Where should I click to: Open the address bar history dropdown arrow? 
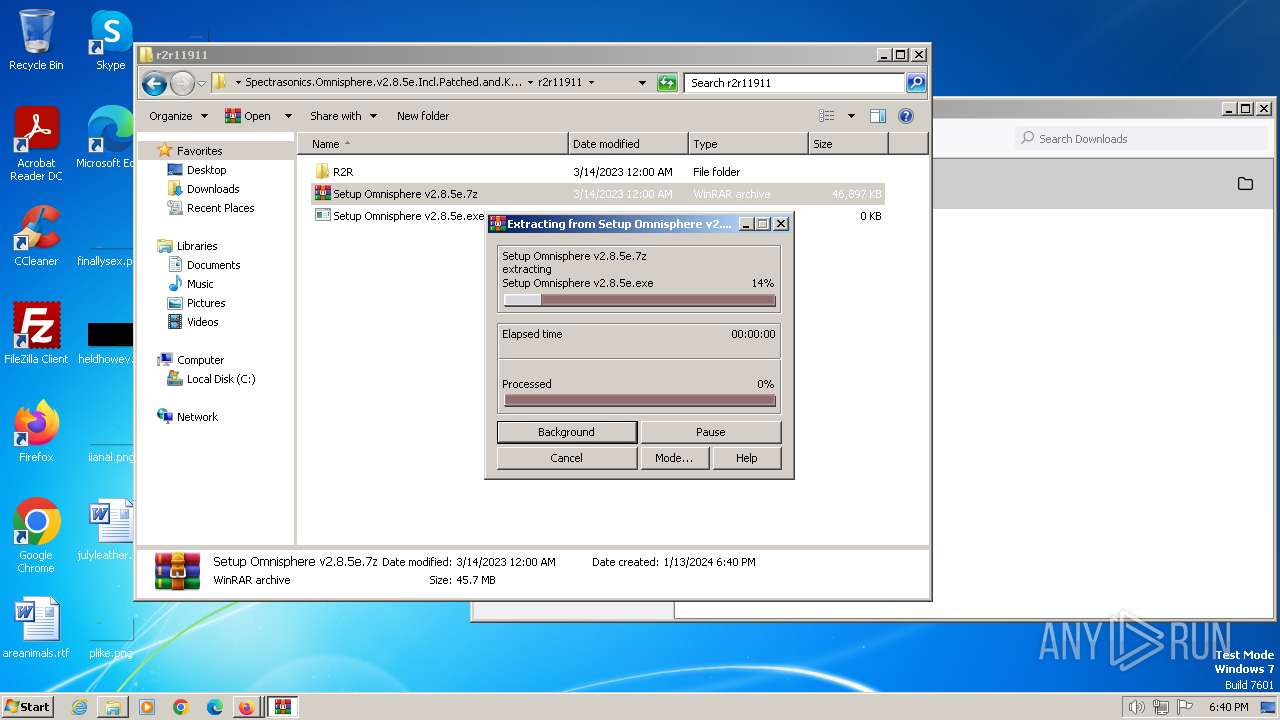(642, 83)
